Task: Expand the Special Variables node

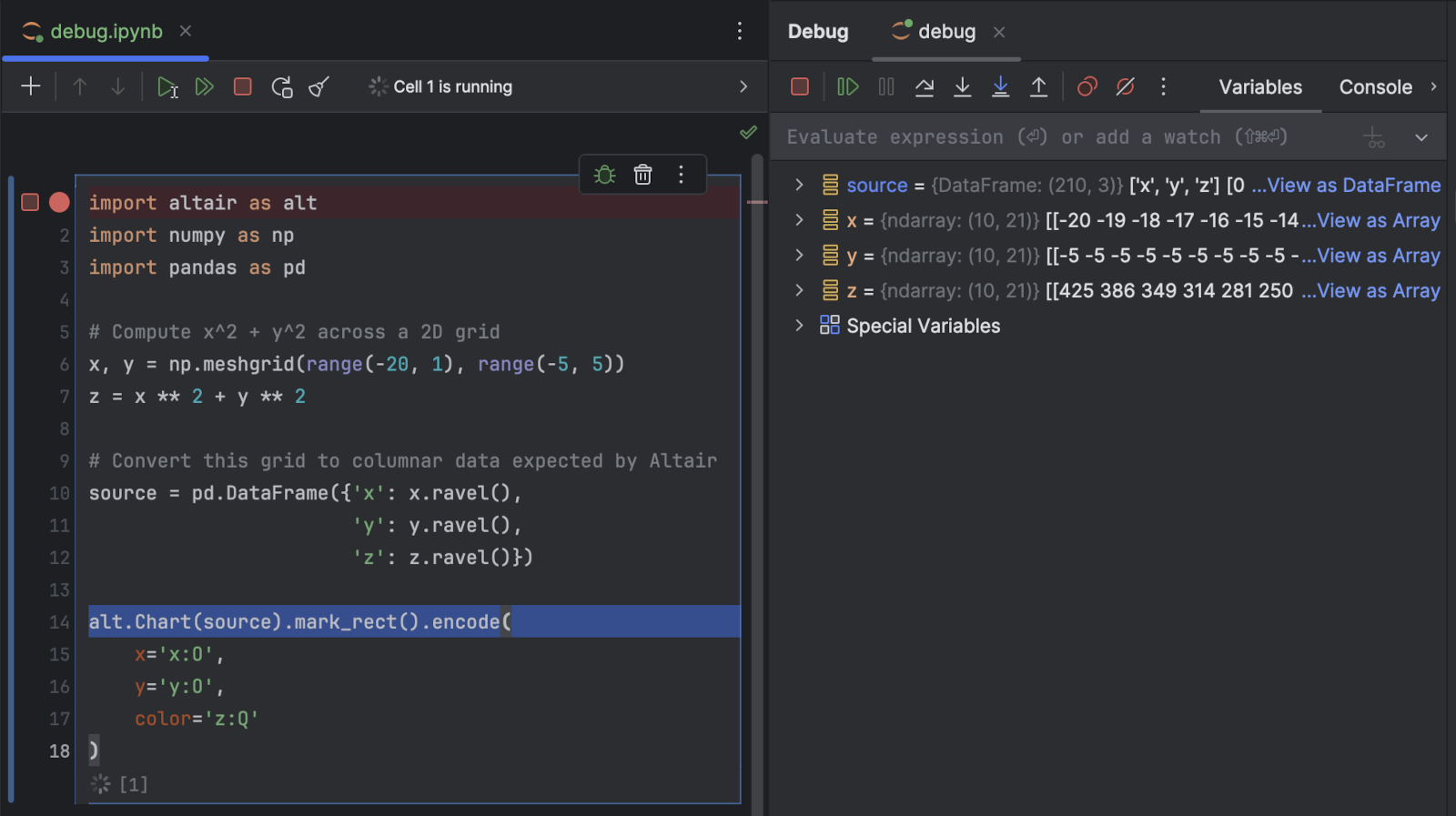Action: coord(799,326)
